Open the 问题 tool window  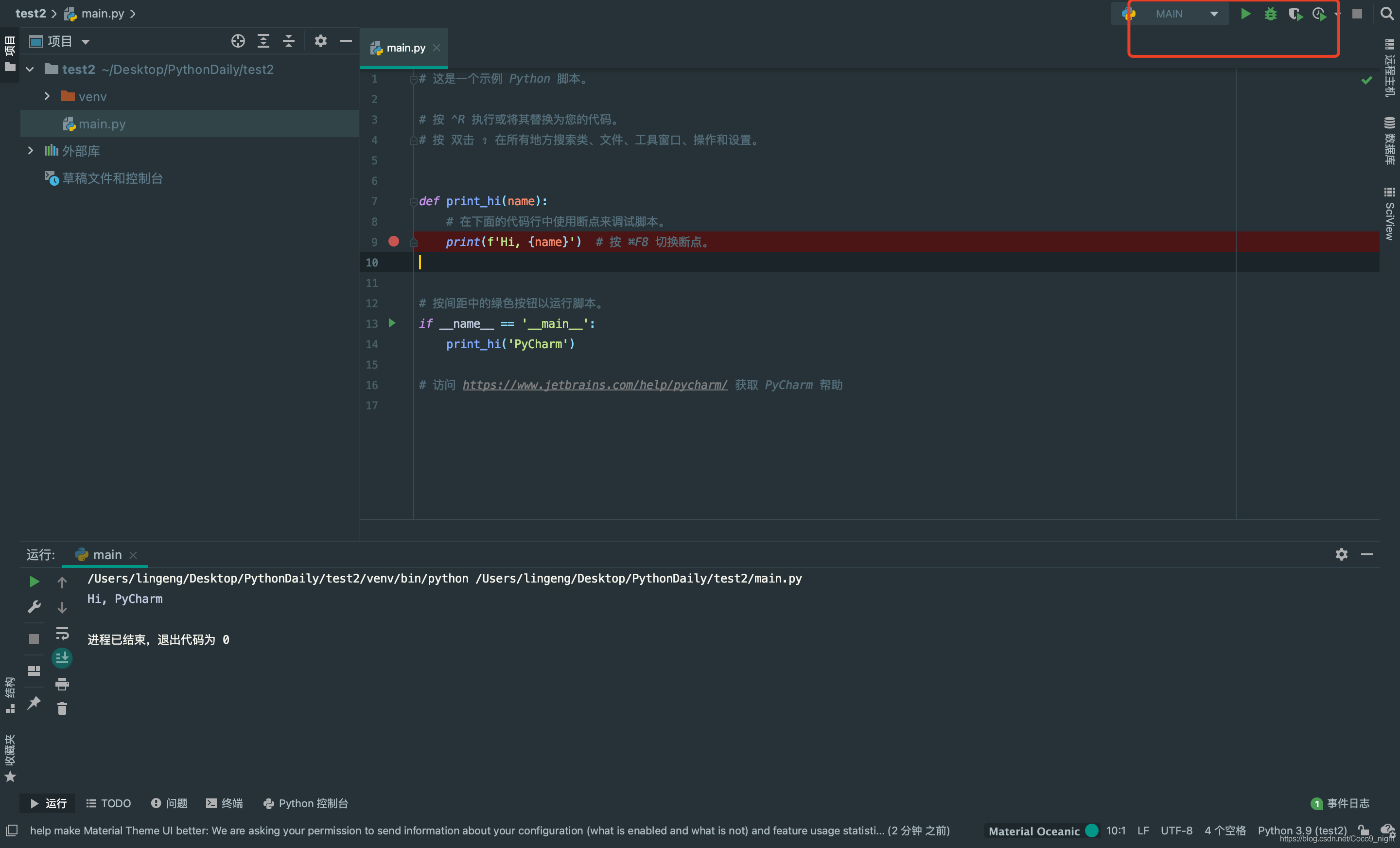point(169,803)
